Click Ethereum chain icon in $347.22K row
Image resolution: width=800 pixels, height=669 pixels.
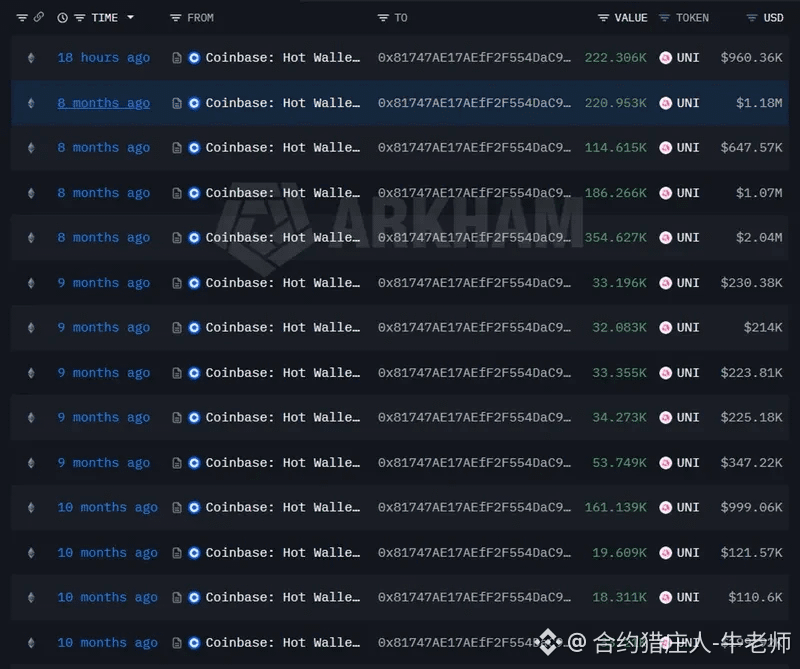31,463
